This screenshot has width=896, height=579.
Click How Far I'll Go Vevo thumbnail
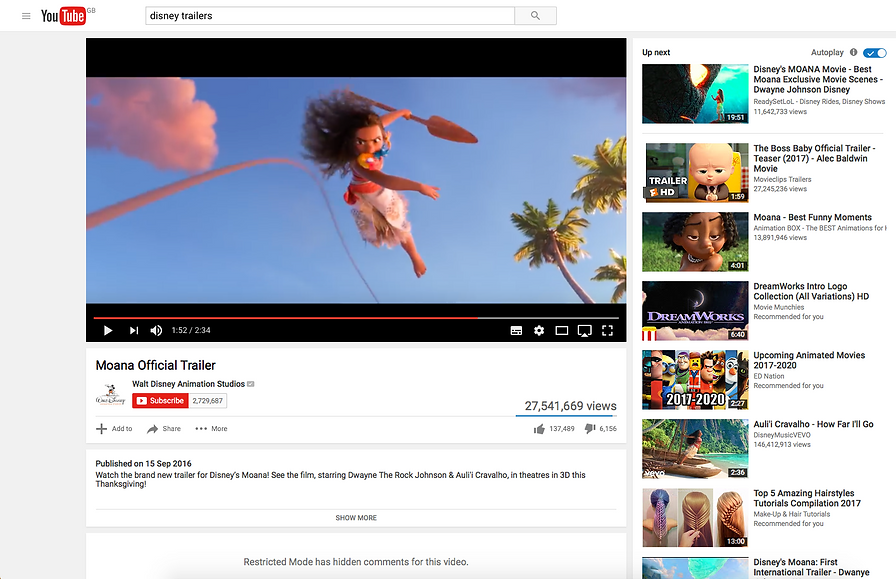(x=695, y=449)
